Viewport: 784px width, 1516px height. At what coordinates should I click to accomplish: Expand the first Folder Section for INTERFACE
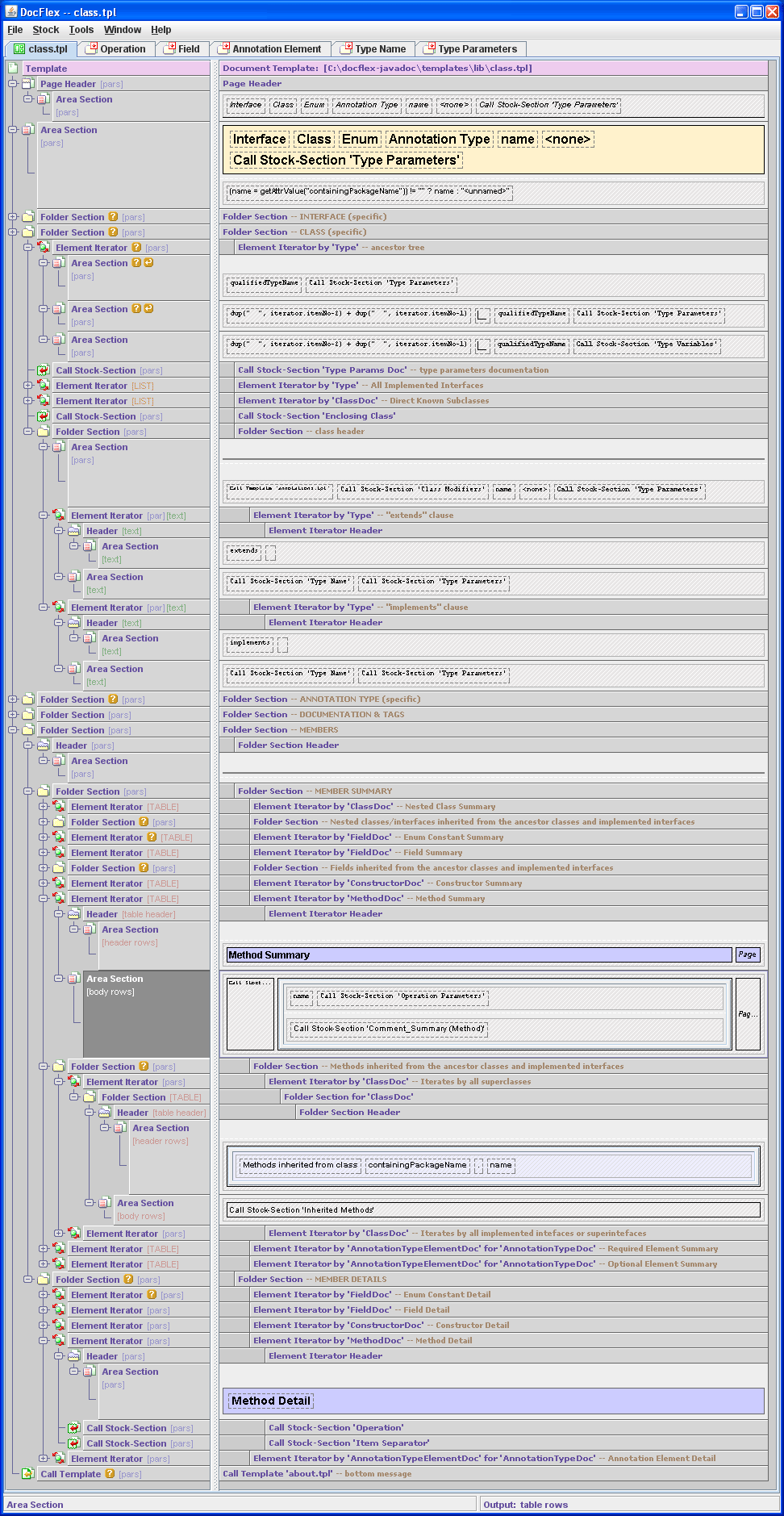coord(13,217)
